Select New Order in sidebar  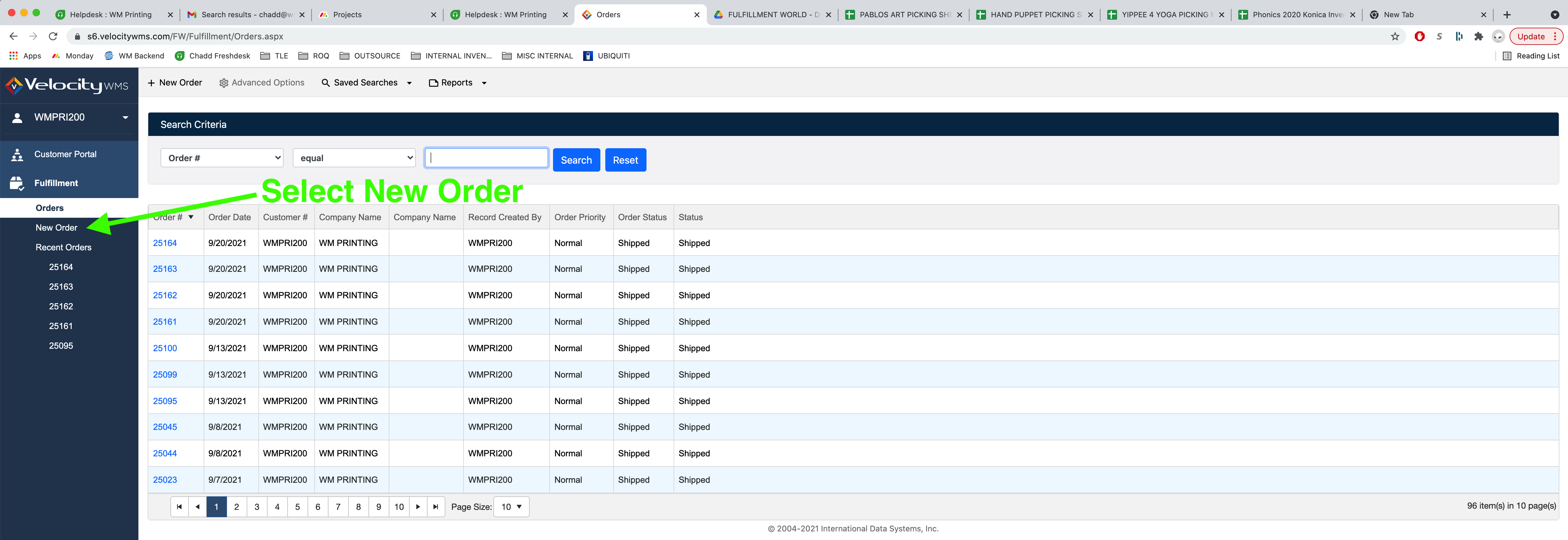pyautogui.click(x=57, y=228)
